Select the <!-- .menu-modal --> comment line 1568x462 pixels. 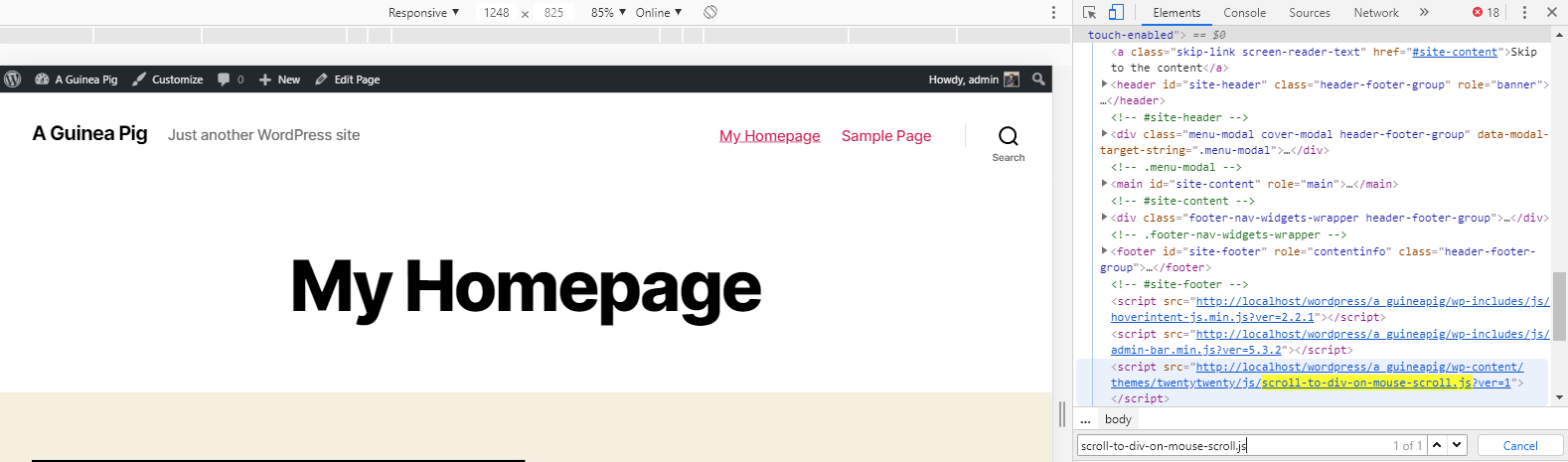(x=1176, y=167)
